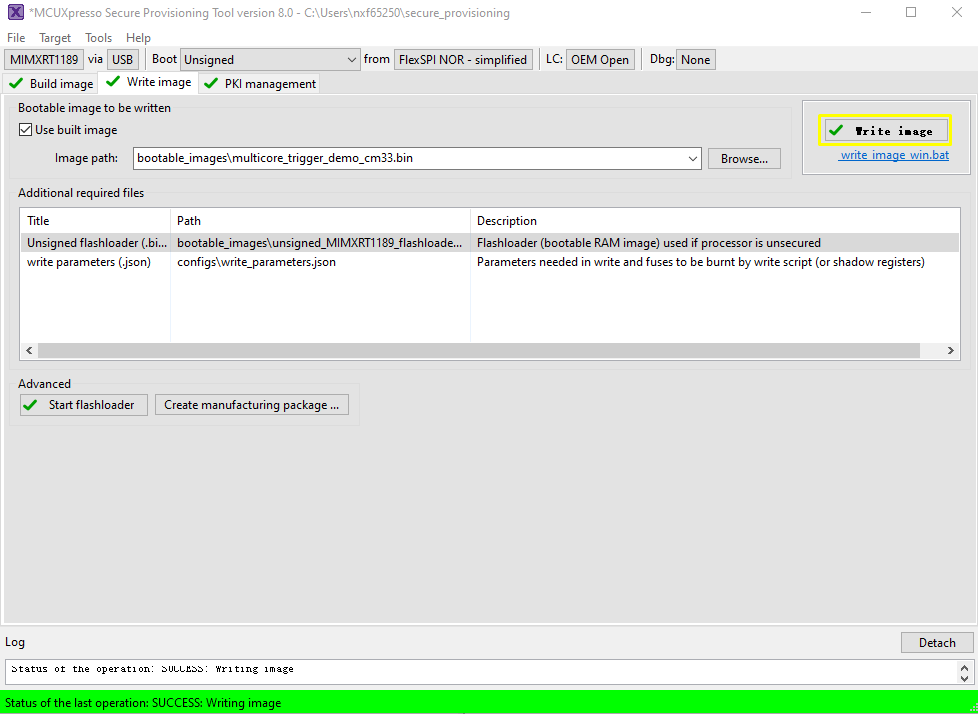Image resolution: width=978 pixels, height=714 pixels.
Task: Click the green checkmark on Start flashloader
Action: point(31,405)
